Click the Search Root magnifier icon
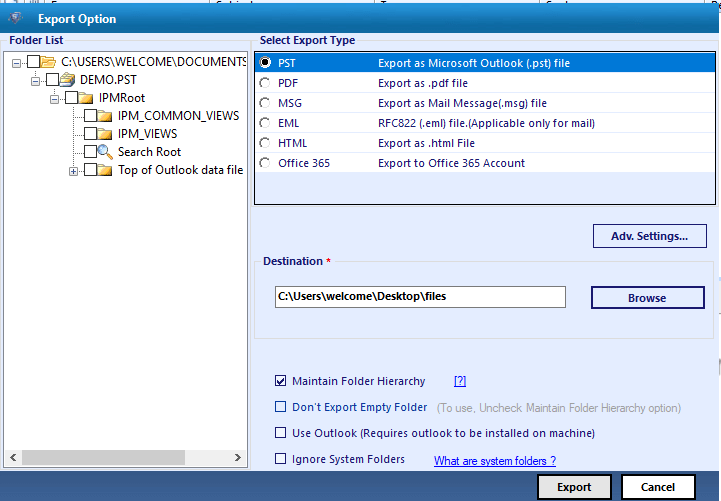Screen dimensions: 721x501 [105, 152]
